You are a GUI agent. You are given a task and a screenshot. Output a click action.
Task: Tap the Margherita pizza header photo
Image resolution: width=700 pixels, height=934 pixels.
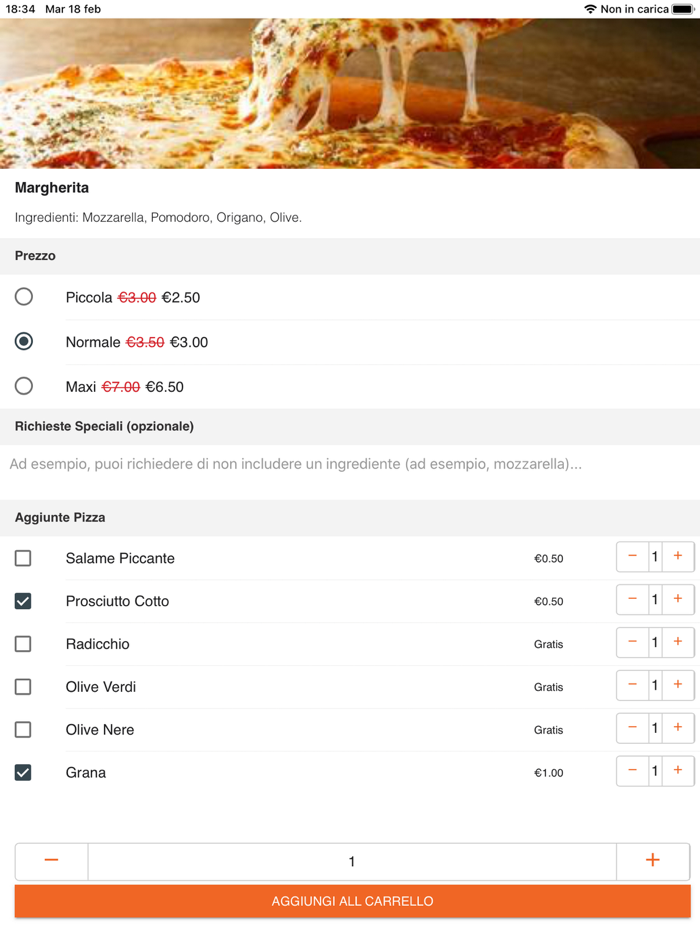[350, 93]
